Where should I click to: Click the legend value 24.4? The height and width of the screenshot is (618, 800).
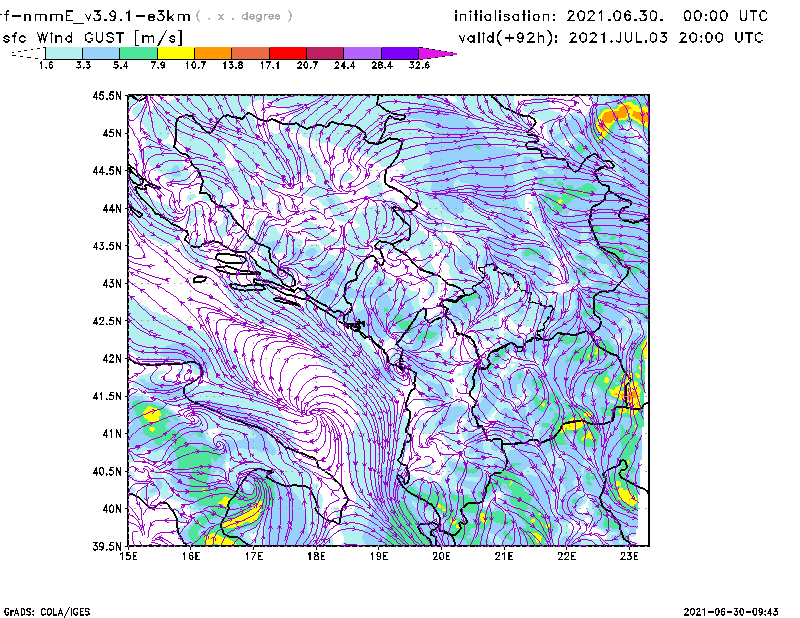(x=344, y=65)
